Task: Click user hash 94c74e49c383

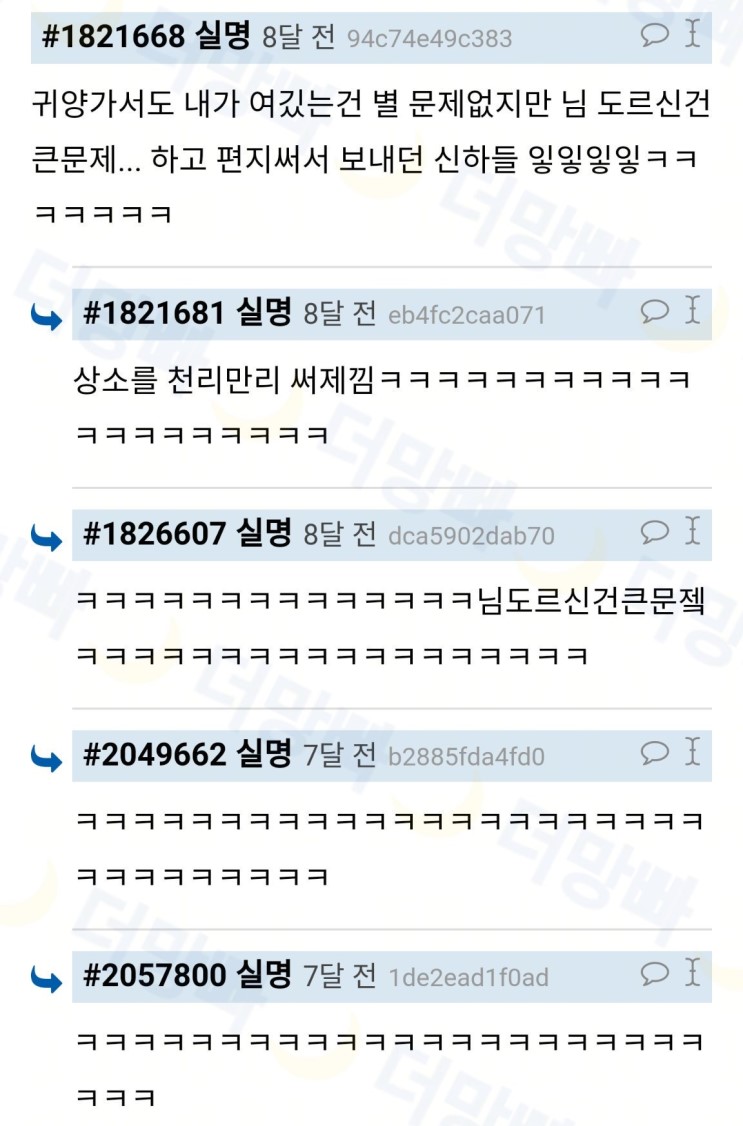Action: click(429, 38)
